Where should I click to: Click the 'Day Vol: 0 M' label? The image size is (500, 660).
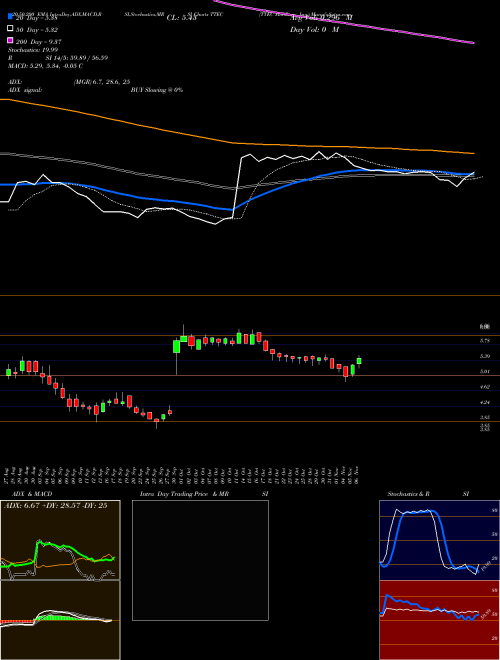[314, 29]
